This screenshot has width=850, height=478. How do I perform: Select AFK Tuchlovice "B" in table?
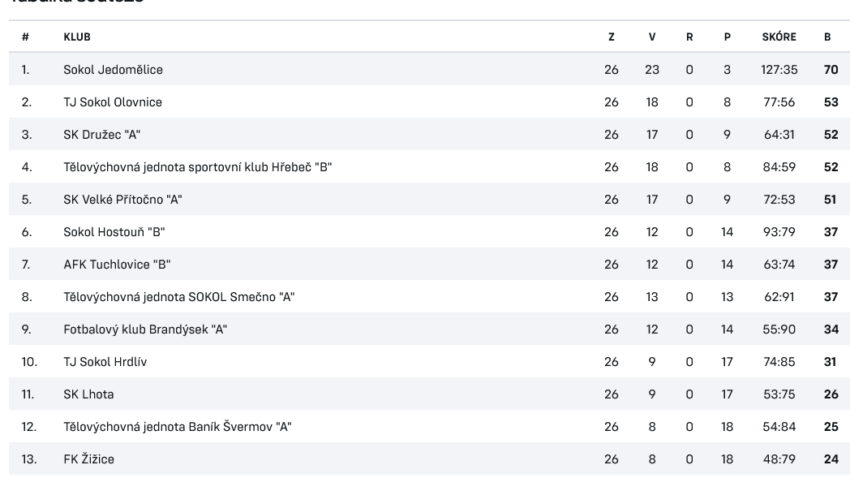pos(117,264)
